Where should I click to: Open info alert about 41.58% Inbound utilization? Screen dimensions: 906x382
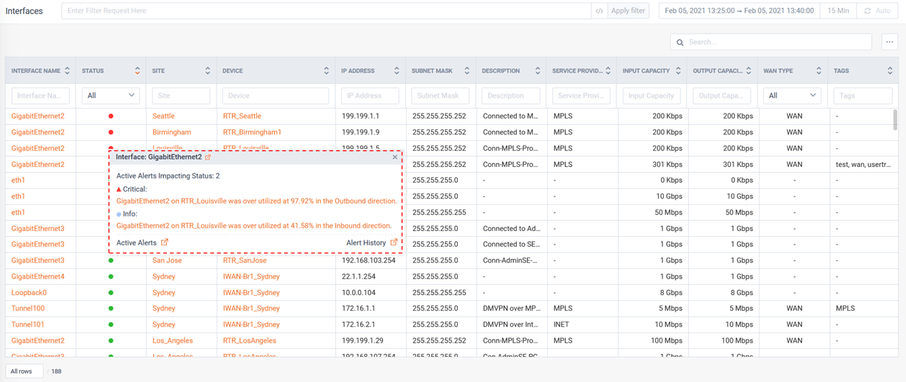point(254,225)
